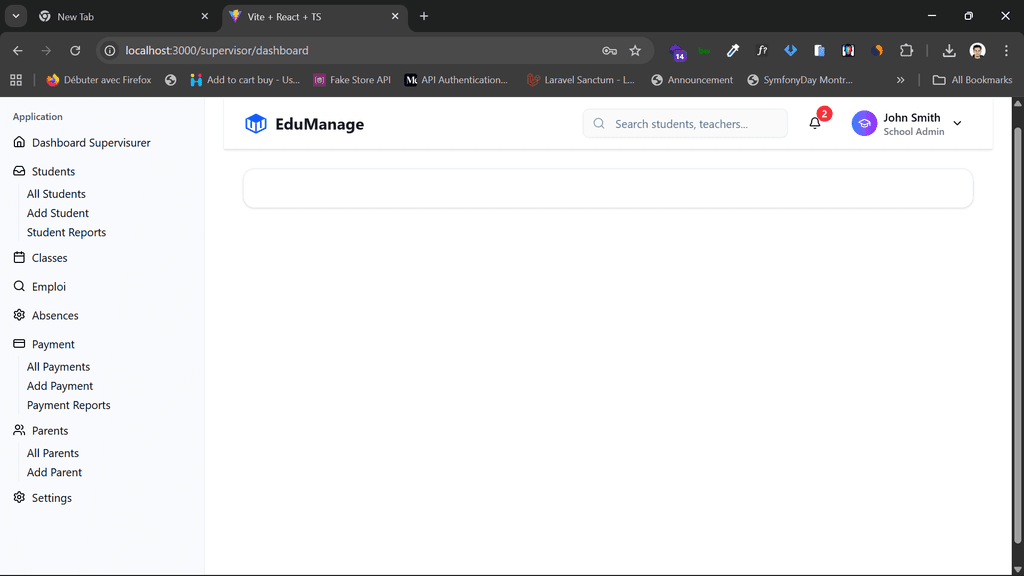Open notifications bell with 2 badge

(x=815, y=123)
